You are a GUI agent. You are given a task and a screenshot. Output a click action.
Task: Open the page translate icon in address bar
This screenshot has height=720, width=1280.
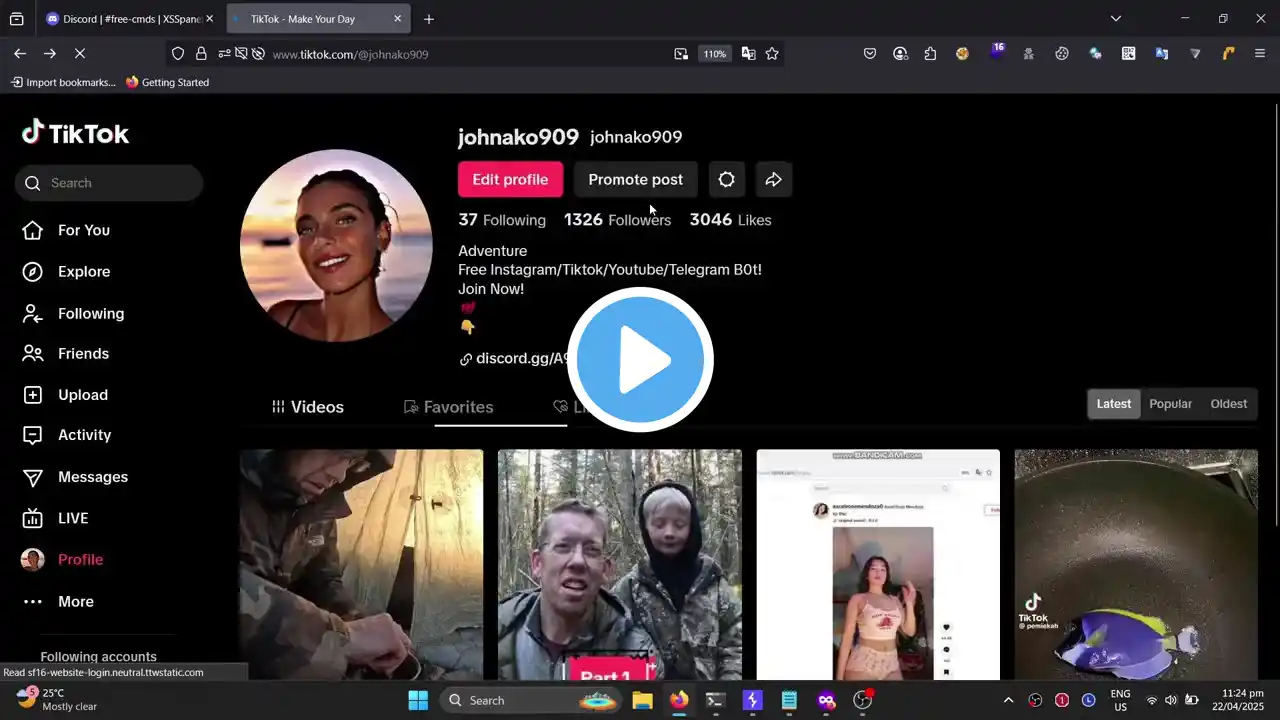[748, 54]
